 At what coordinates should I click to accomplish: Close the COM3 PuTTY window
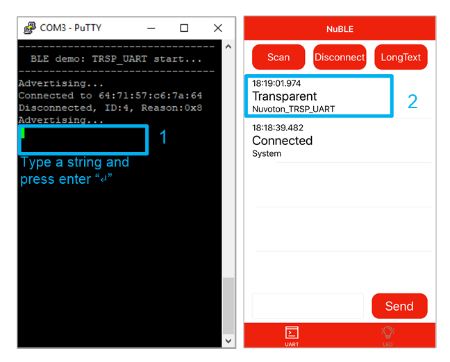(218, 28)
